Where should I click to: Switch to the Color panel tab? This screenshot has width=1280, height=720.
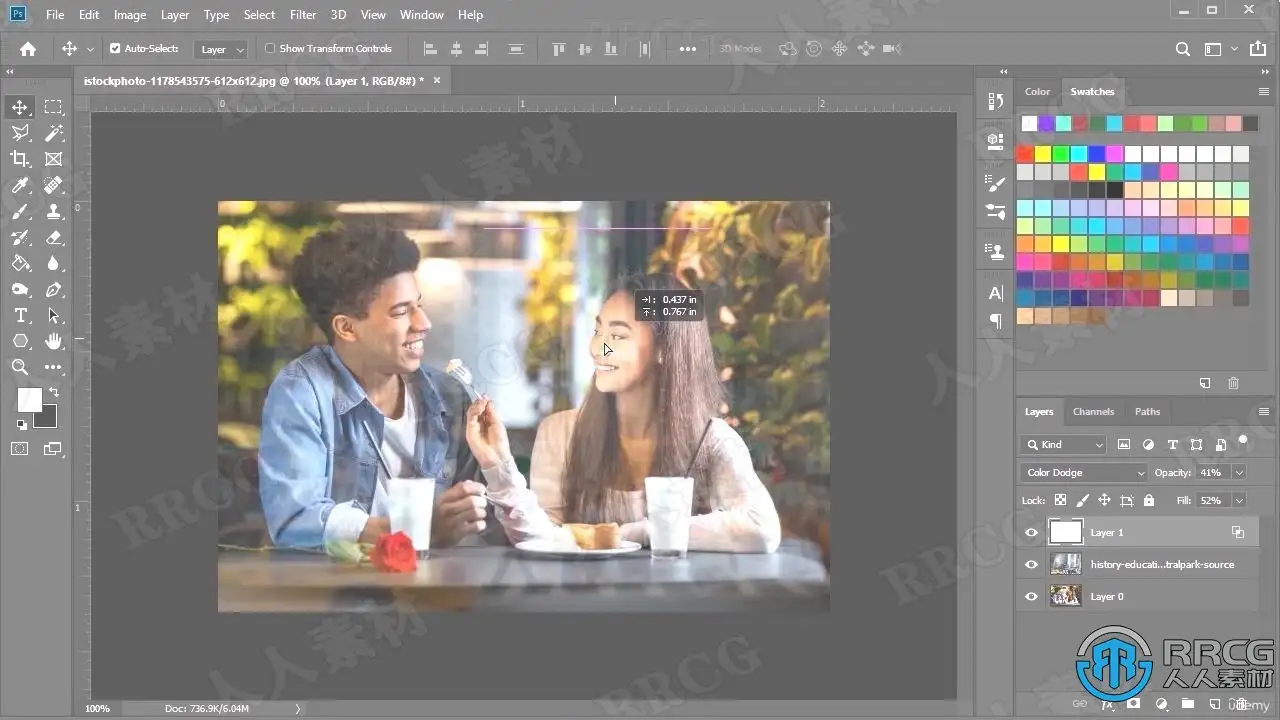click(x=1037, y=91)
